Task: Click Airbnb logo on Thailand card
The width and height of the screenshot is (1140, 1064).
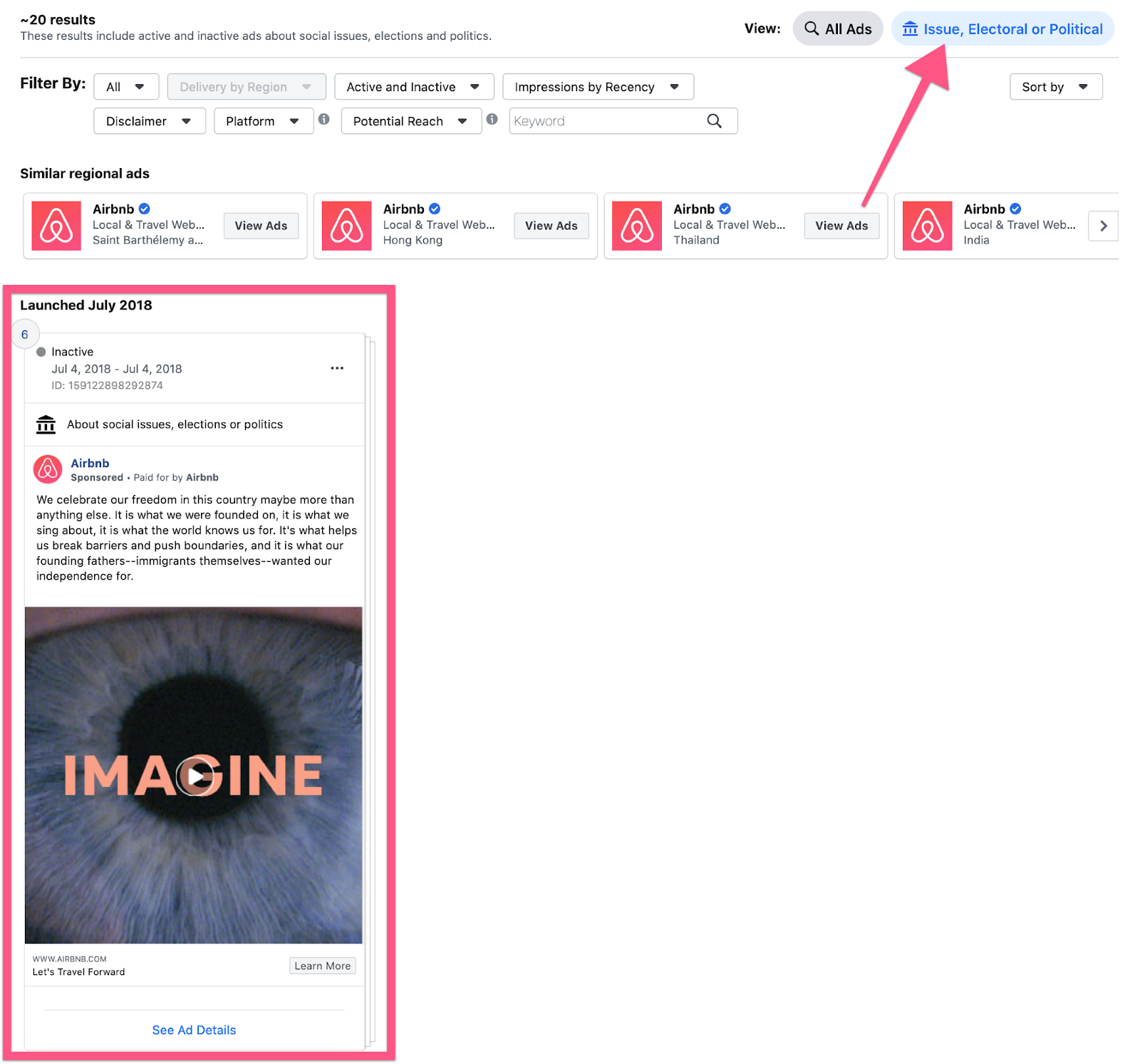Action: (637, 226)
